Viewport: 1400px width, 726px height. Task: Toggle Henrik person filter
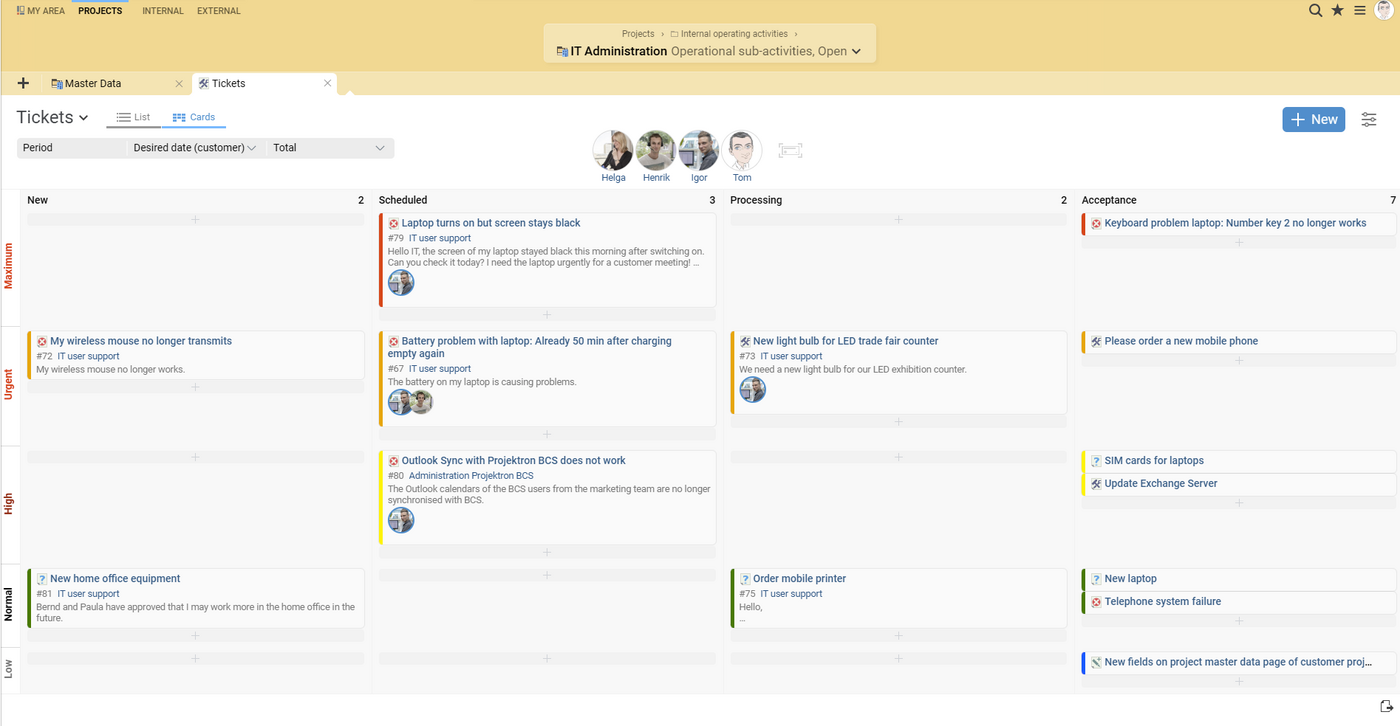(x=656, y=151)
